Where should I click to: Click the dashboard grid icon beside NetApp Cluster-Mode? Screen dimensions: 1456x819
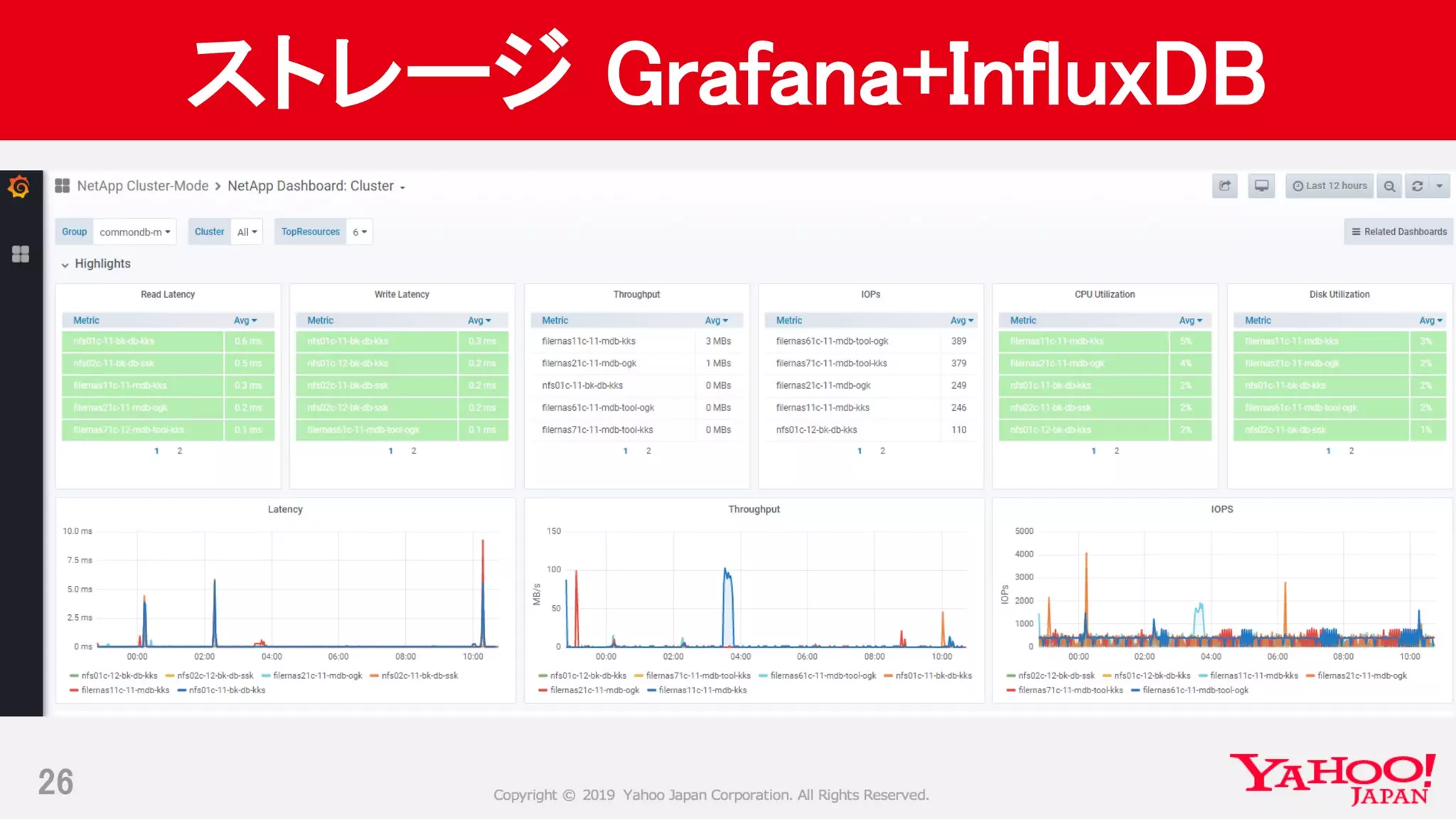(x=63, y=186)
